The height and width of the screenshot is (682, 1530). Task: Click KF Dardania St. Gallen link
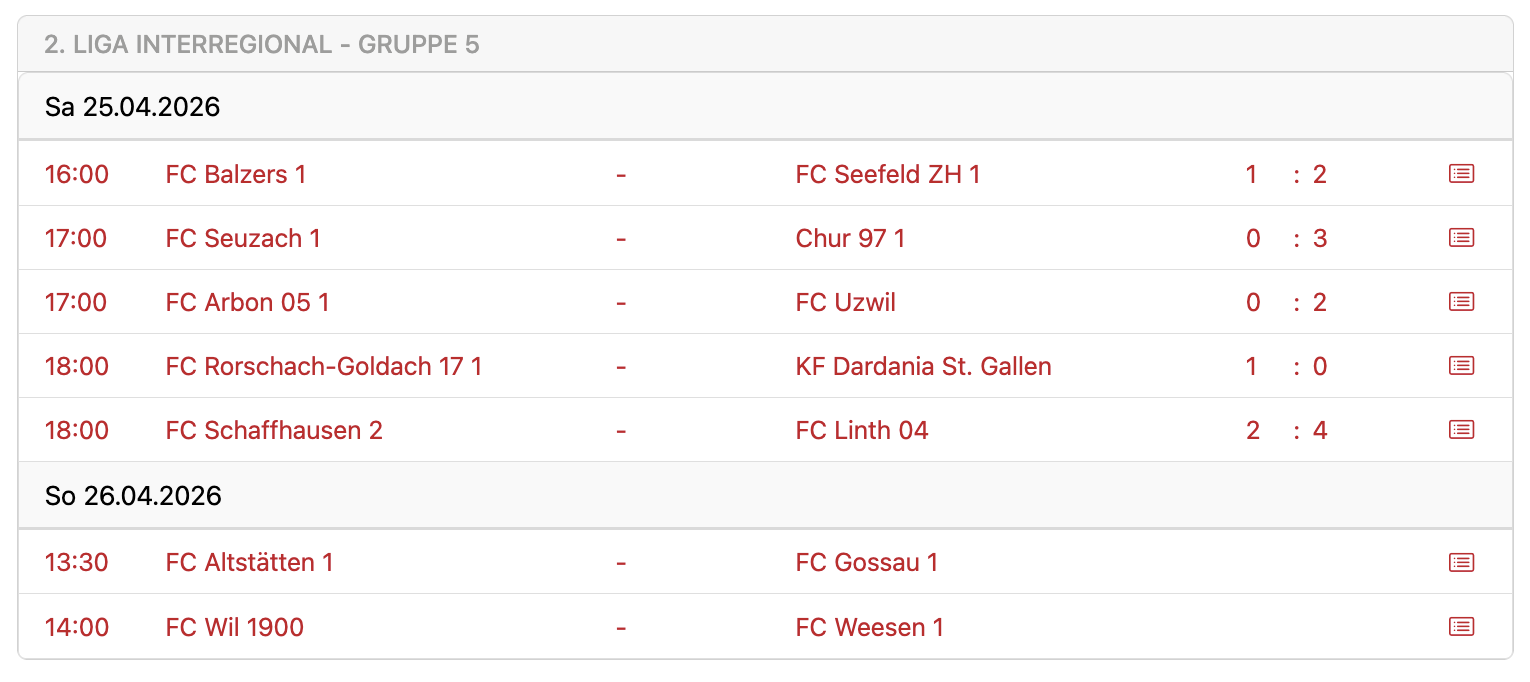[x=923, y=367]
